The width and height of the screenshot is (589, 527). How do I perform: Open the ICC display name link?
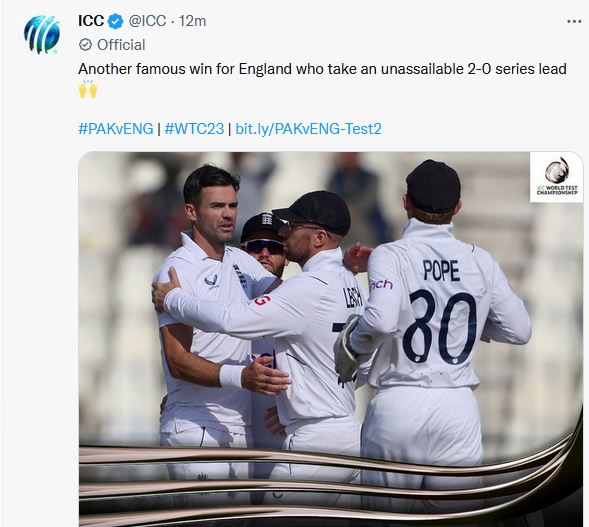(91, 21)
